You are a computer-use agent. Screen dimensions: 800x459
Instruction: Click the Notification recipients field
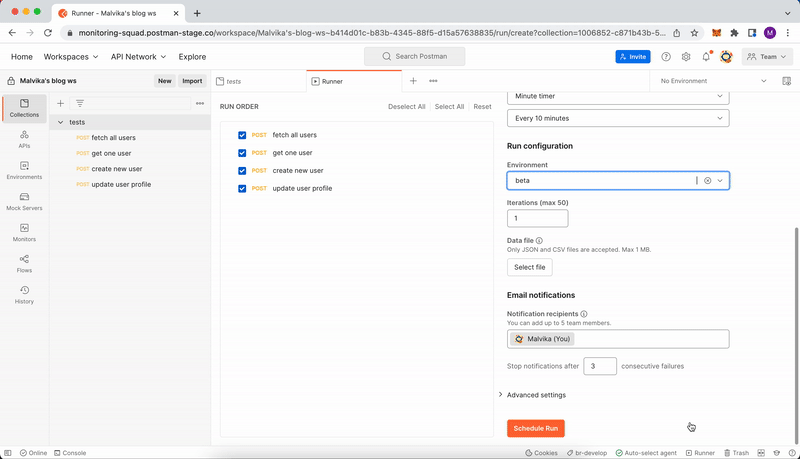point(618,339)
